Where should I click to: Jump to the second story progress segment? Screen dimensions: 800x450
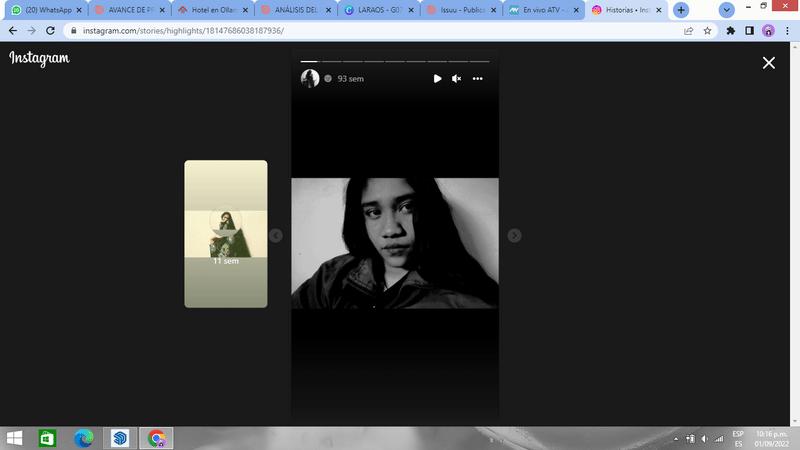tap(332, 61)
